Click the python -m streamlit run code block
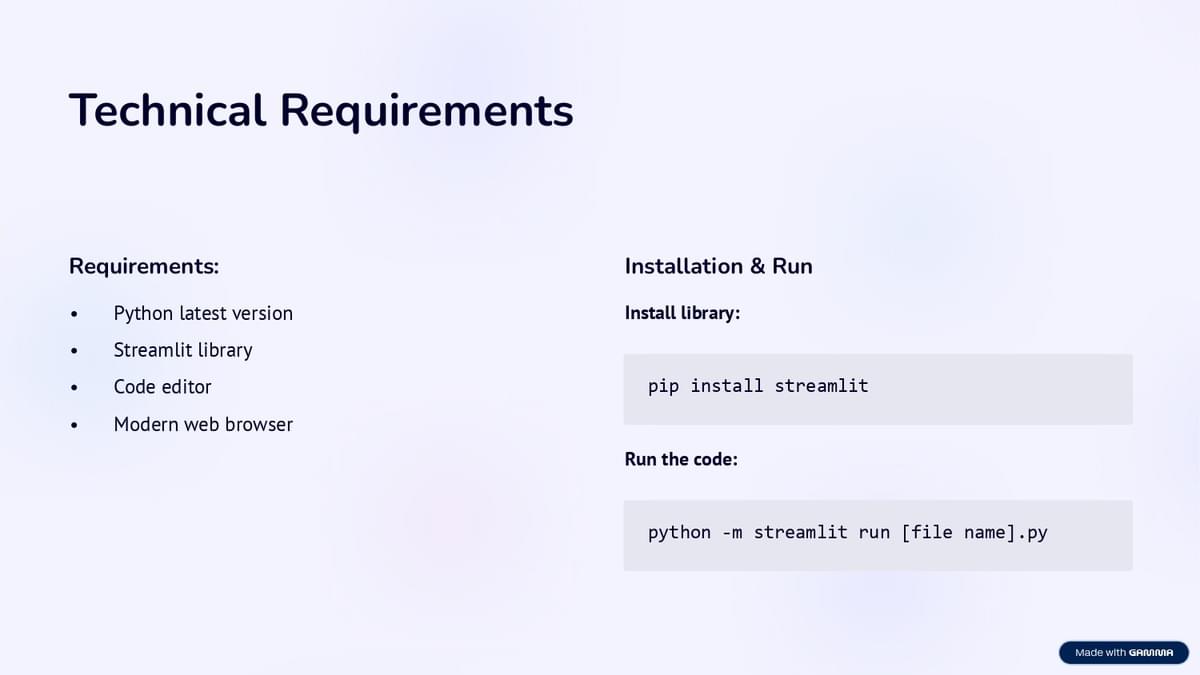This screenshot has width=1200, height=675. (x=878, y=536)
